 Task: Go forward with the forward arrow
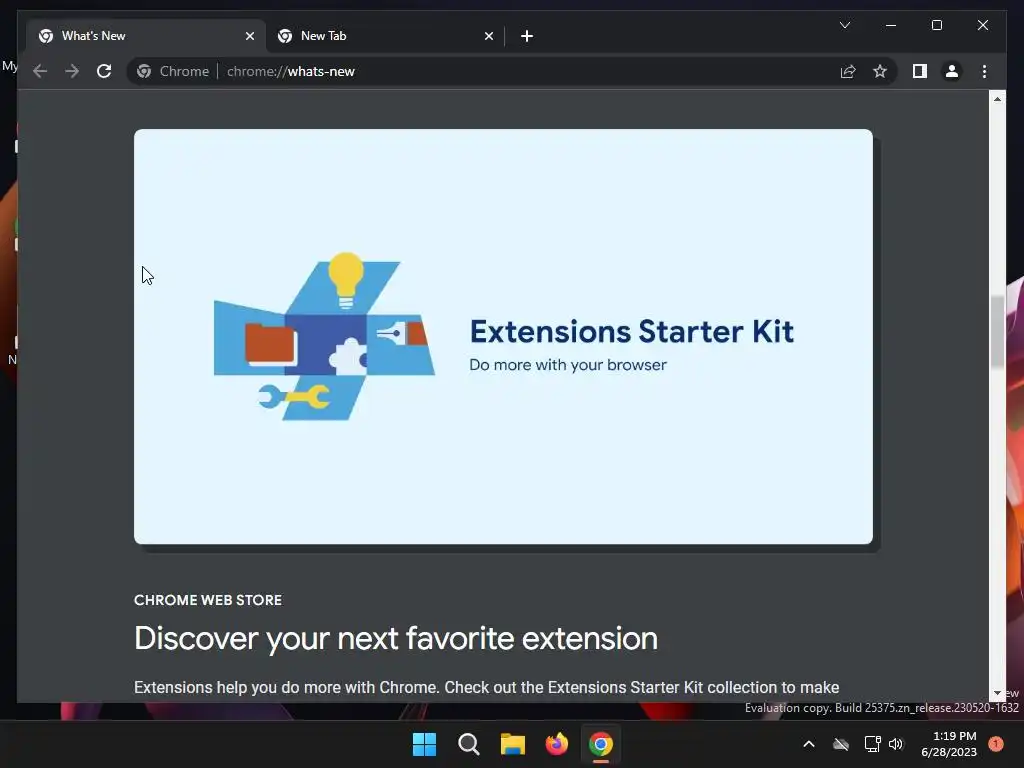click(x=72, y=71)
